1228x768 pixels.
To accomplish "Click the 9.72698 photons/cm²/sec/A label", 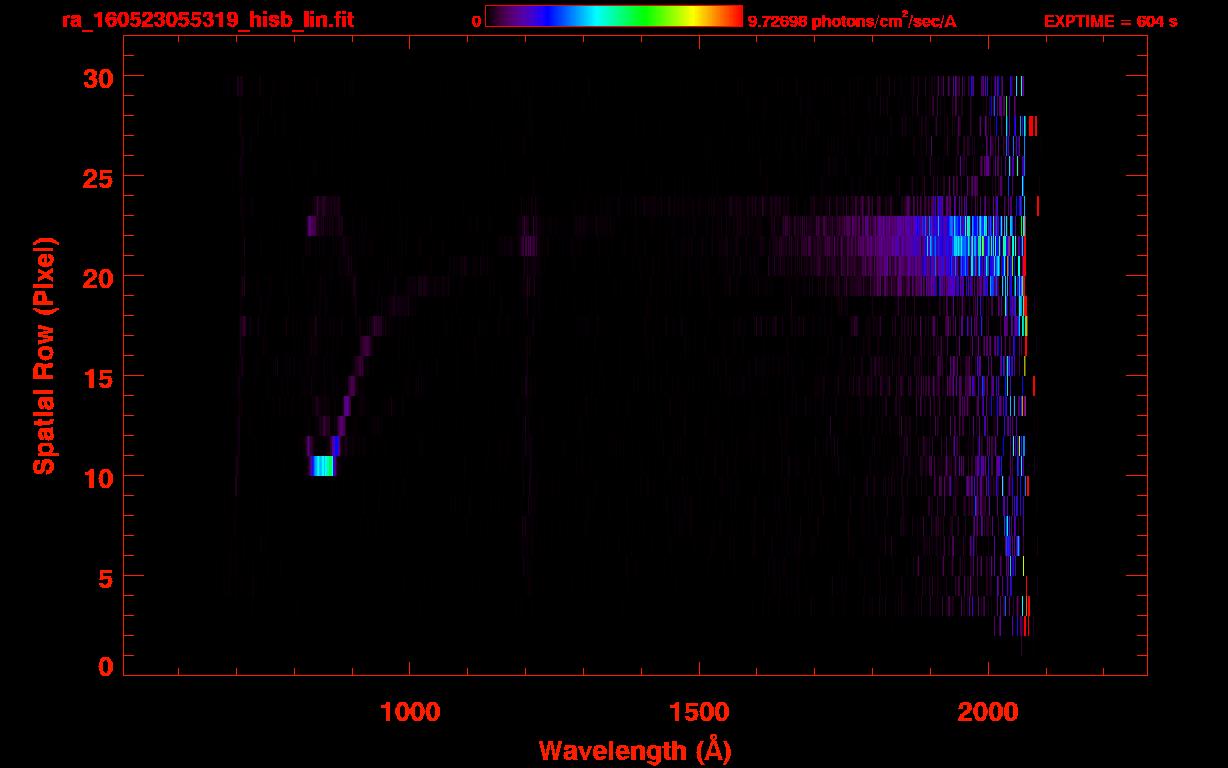I will tap(852, 21).
